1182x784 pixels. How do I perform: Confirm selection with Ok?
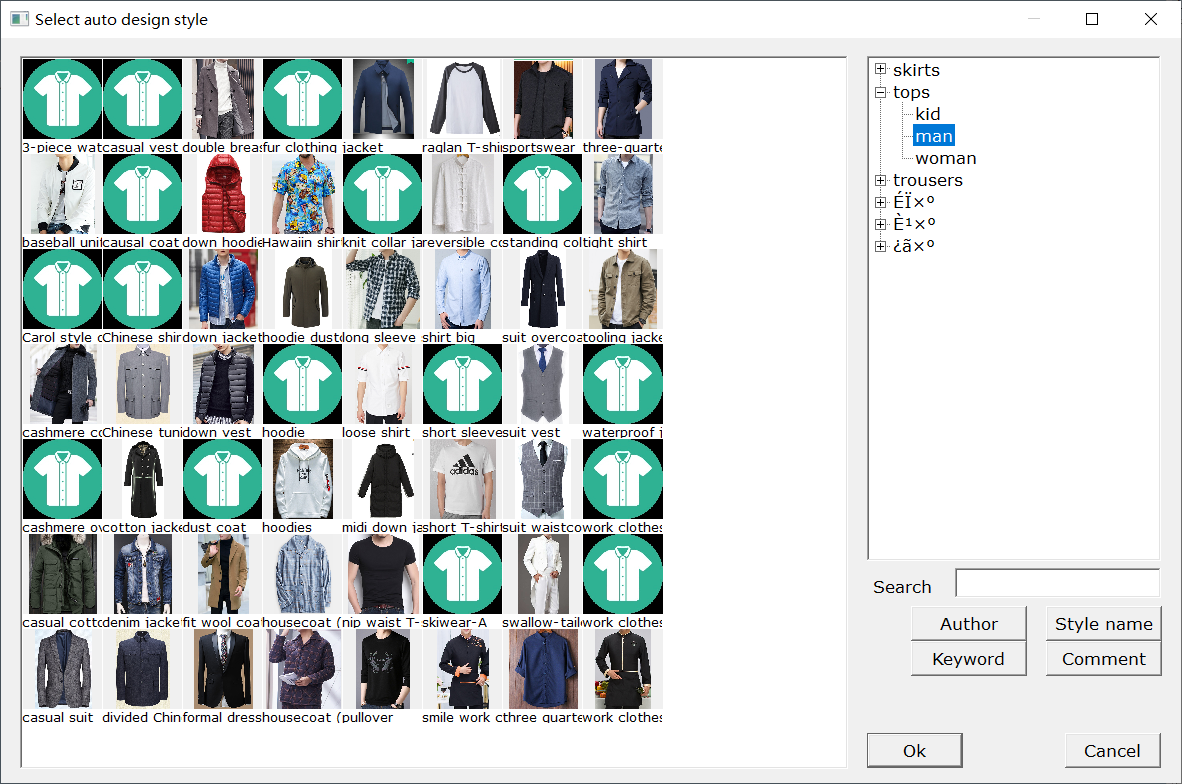(x=914, y=751)
